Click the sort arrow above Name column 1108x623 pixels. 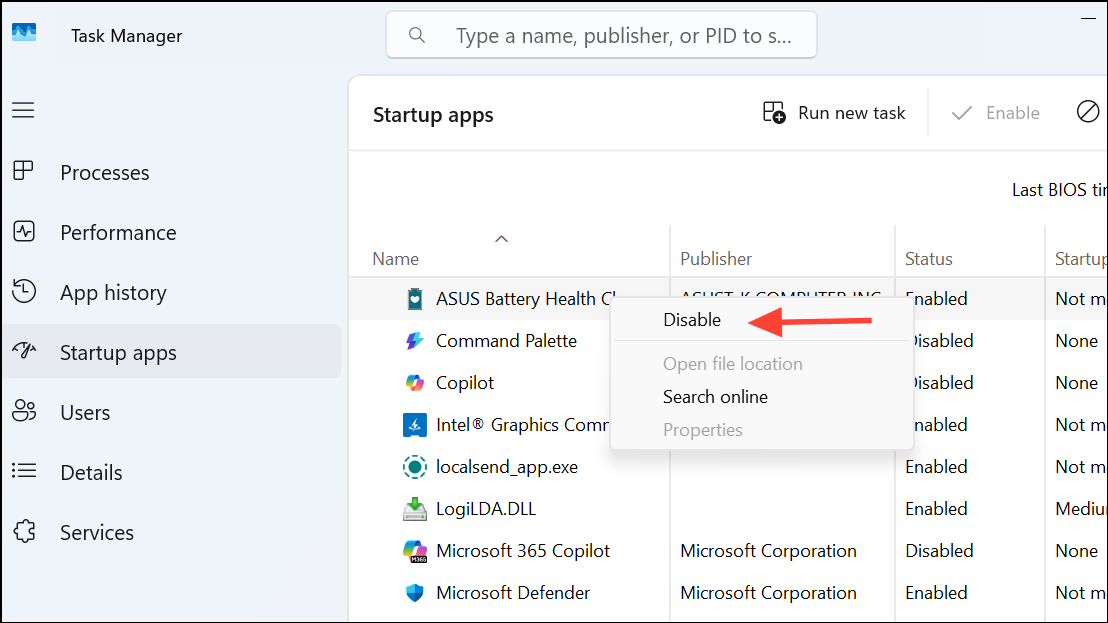pos(501,239)
